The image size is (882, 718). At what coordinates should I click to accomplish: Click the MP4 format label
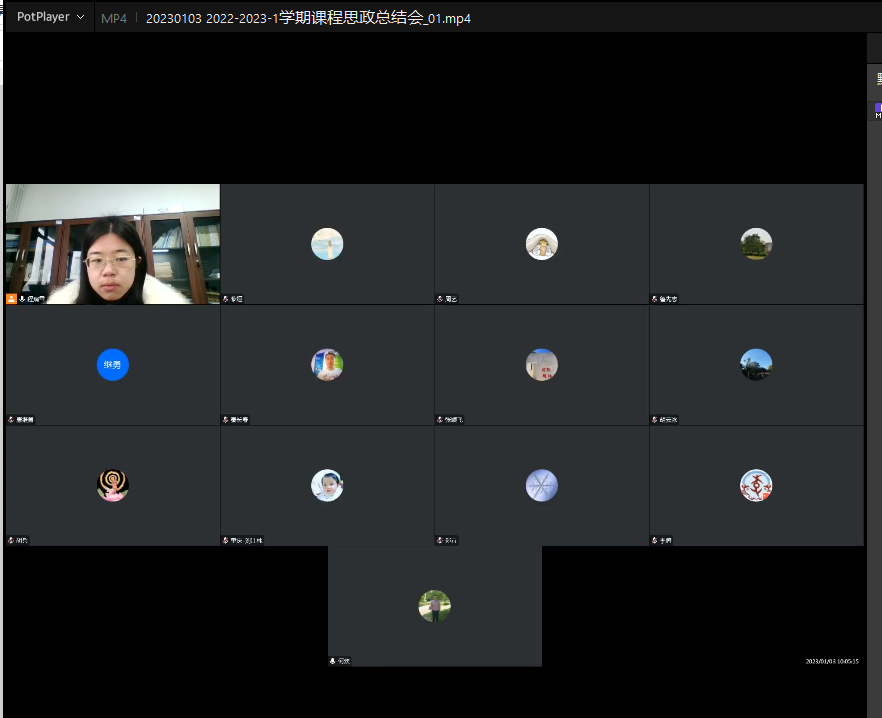point(113,18)
